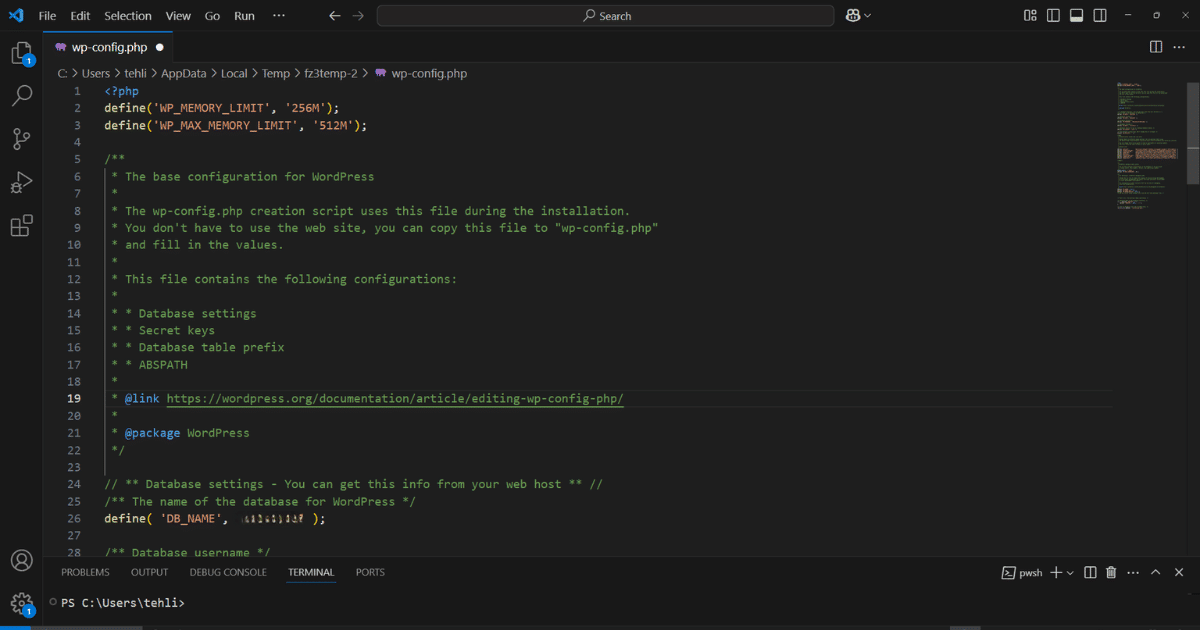Open the Source Control view
Viewport: 1200px width, 630px height.
click(x=21, y=139)
